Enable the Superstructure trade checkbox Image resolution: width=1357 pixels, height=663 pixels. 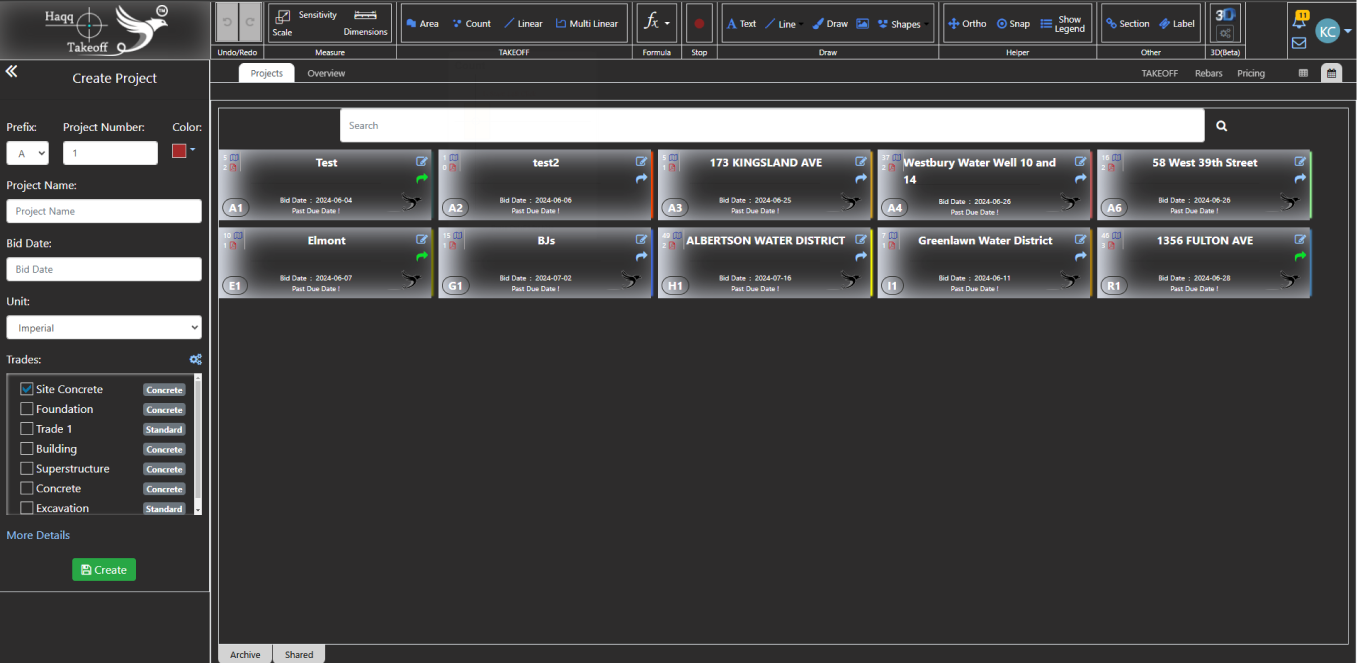pos(27,469)
